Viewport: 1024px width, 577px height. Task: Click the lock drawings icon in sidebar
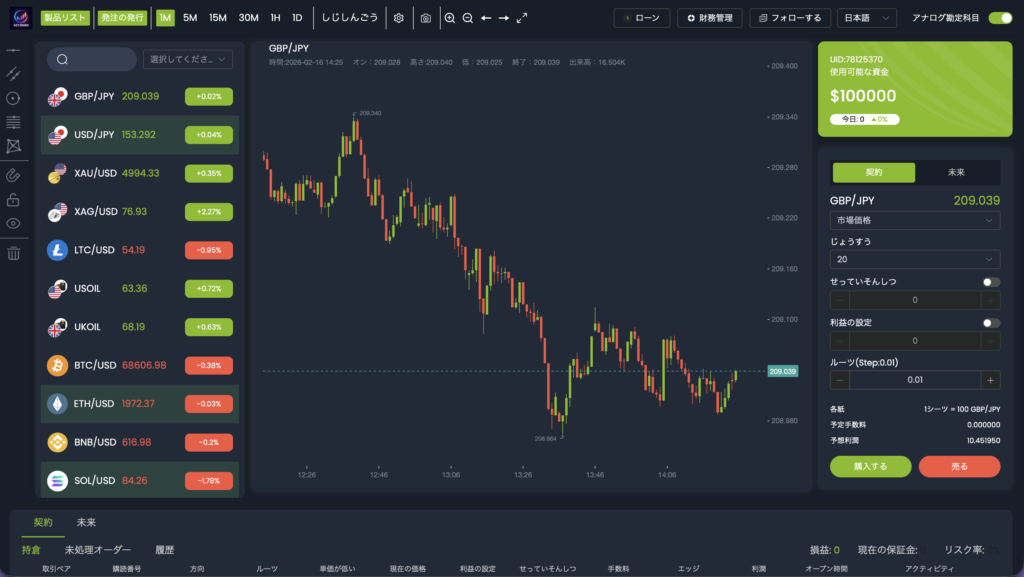point(13,199)
